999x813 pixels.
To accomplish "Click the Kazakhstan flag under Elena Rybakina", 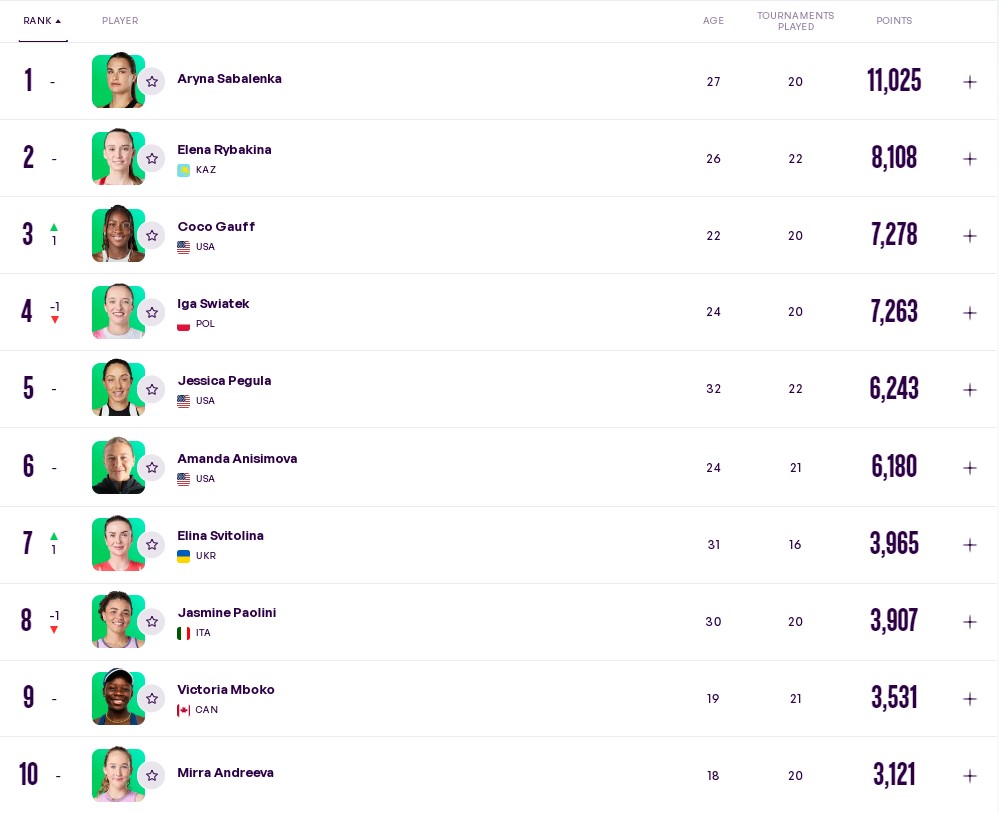I will pyautogui.click(x=184, y=170).
